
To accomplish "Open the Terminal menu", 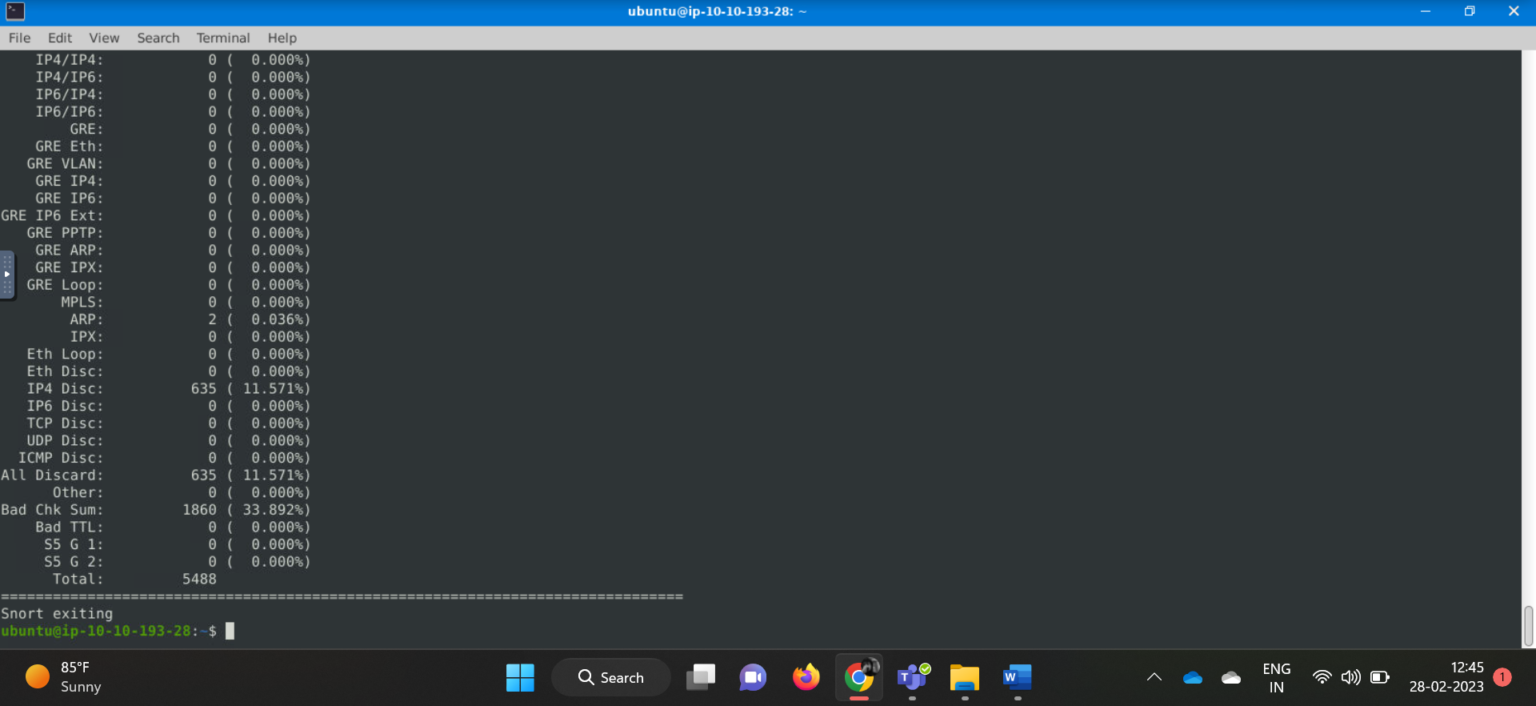I will point(222,38).
